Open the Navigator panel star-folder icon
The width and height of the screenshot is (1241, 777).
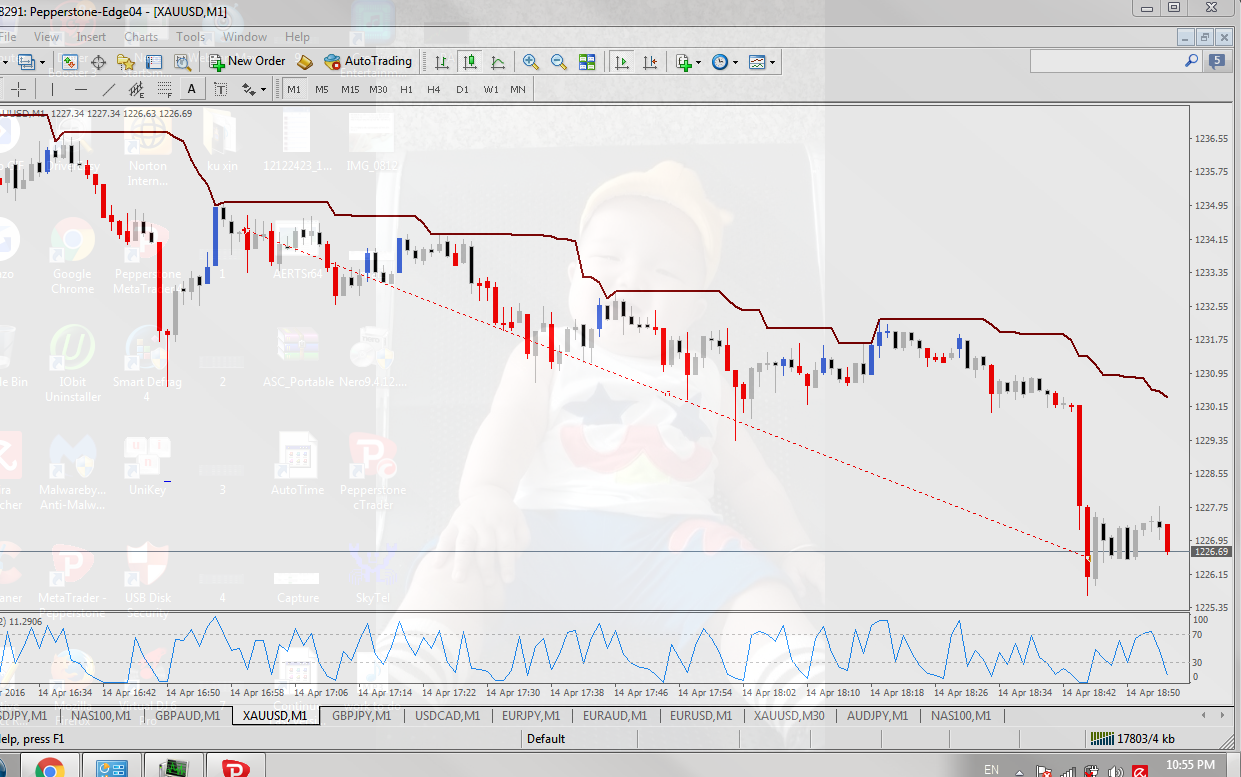tap(126, 62)
